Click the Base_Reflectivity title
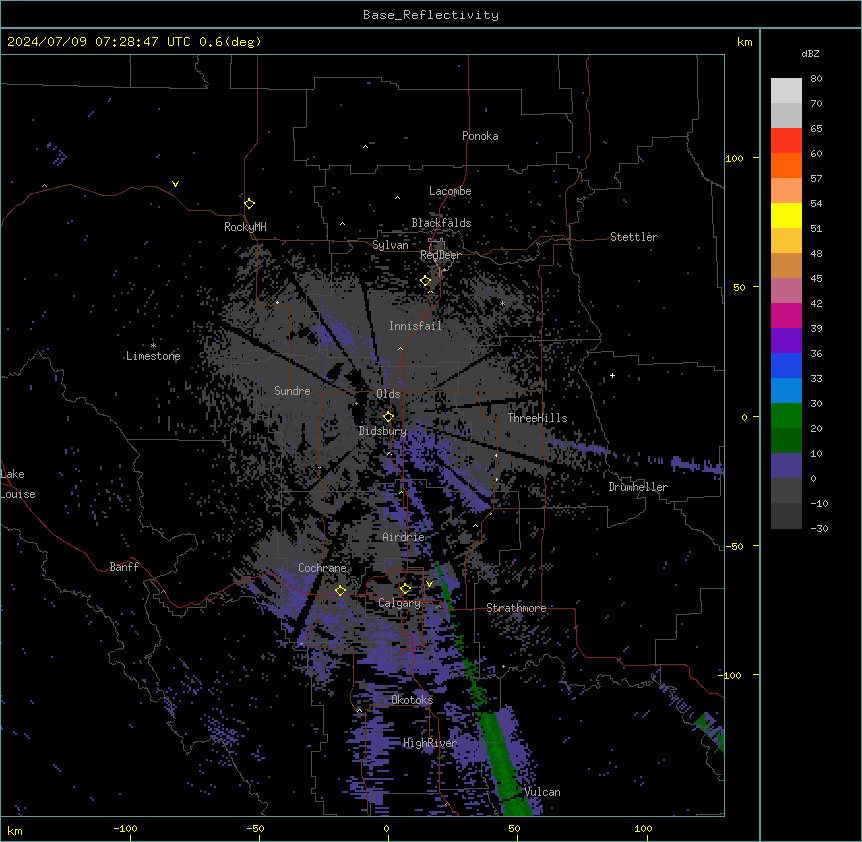 pos(431,15)
